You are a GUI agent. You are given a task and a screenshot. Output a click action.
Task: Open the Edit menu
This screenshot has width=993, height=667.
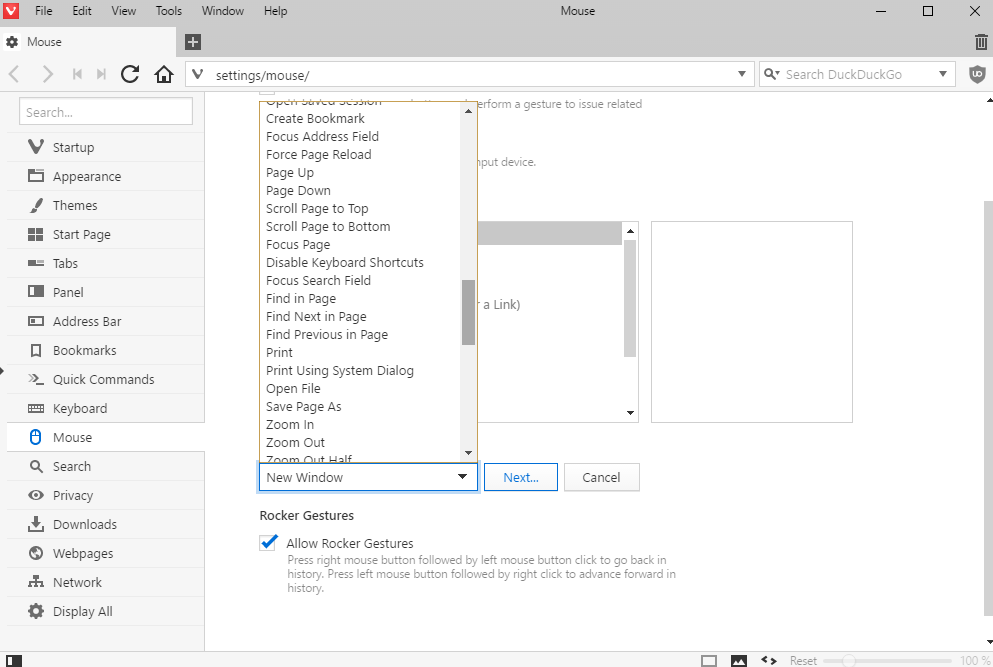[x=82, y=11]
